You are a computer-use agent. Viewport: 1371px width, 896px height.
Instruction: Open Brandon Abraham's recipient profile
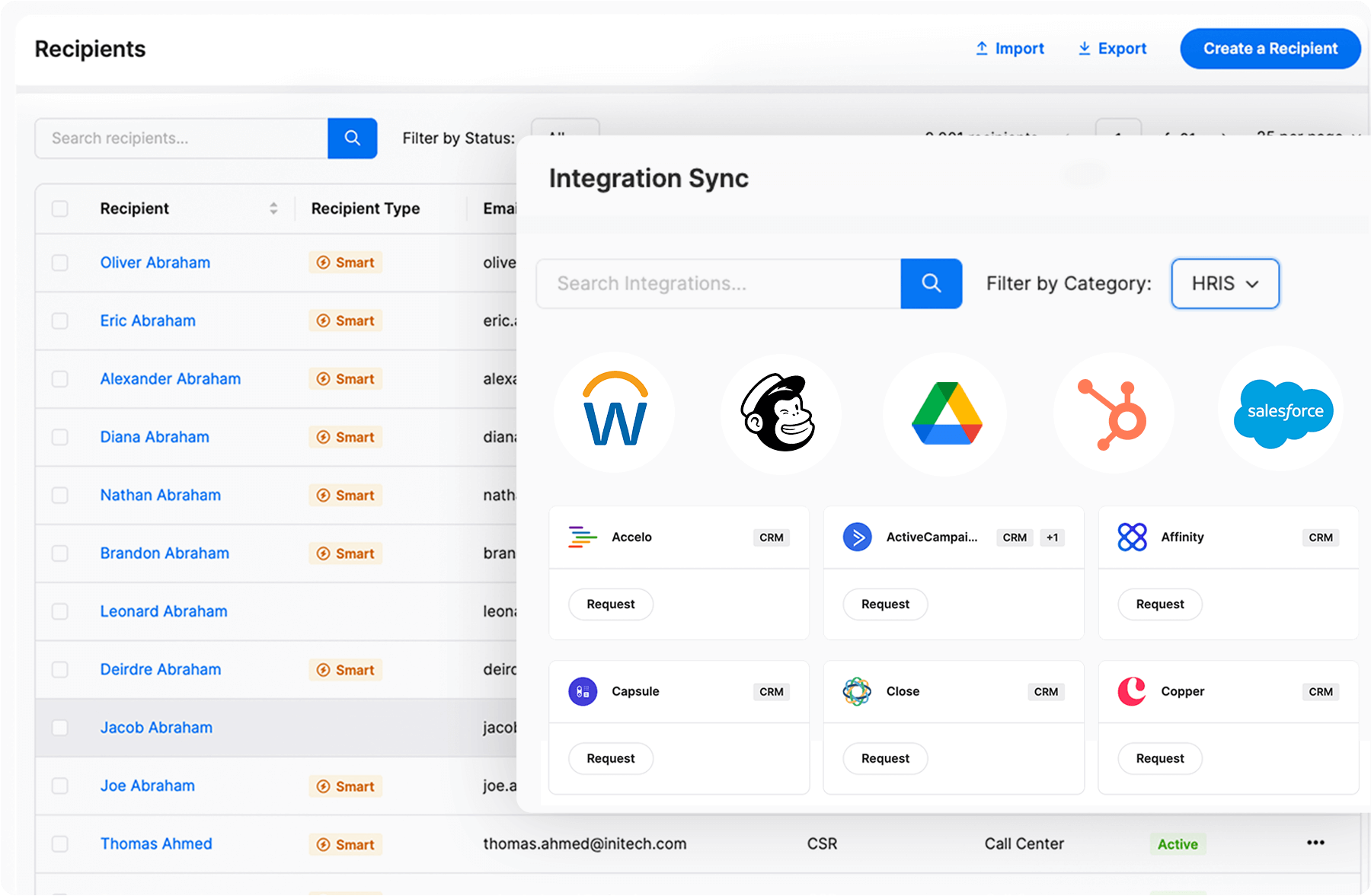(x=165, y=553)
